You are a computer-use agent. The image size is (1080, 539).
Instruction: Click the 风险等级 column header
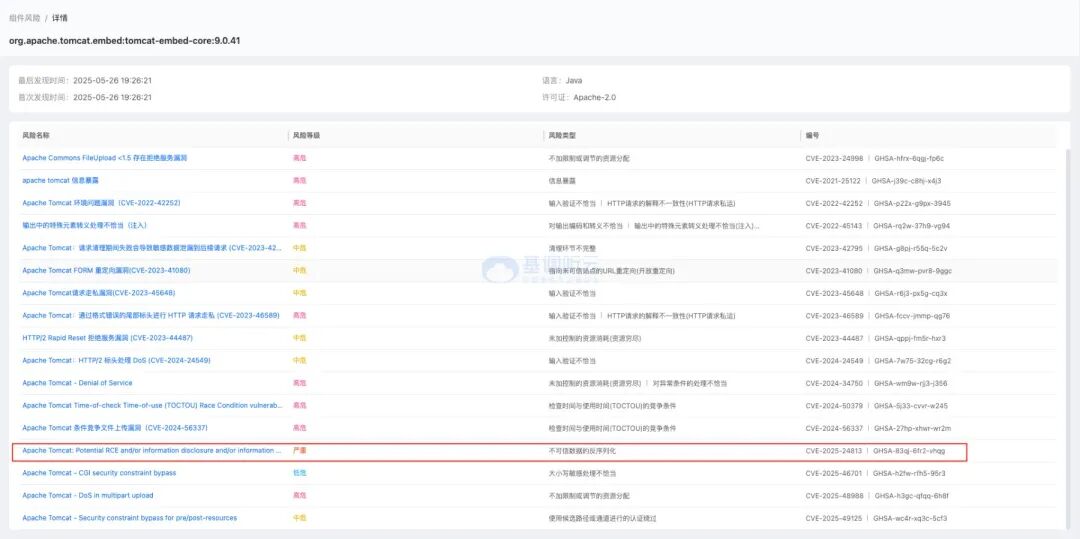tap(306, 135)
